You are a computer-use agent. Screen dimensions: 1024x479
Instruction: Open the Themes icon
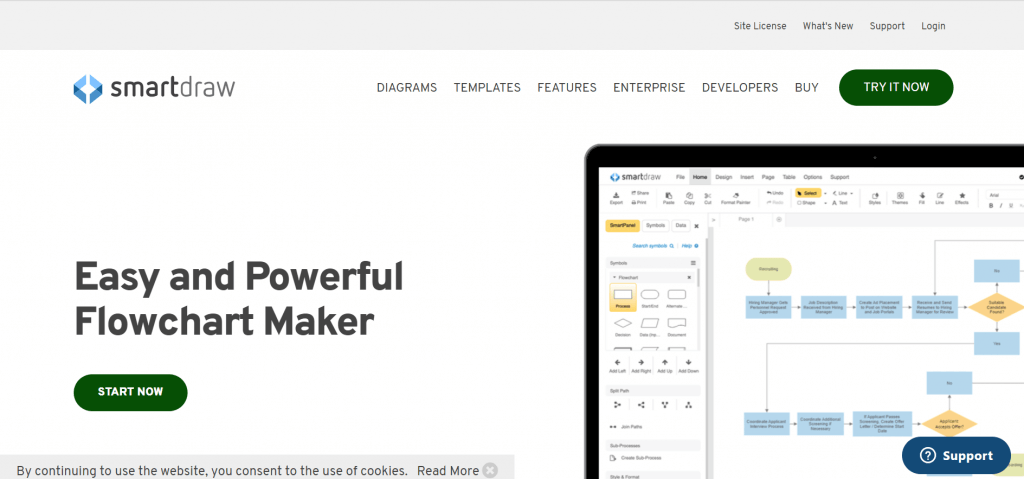click(901, 195)
